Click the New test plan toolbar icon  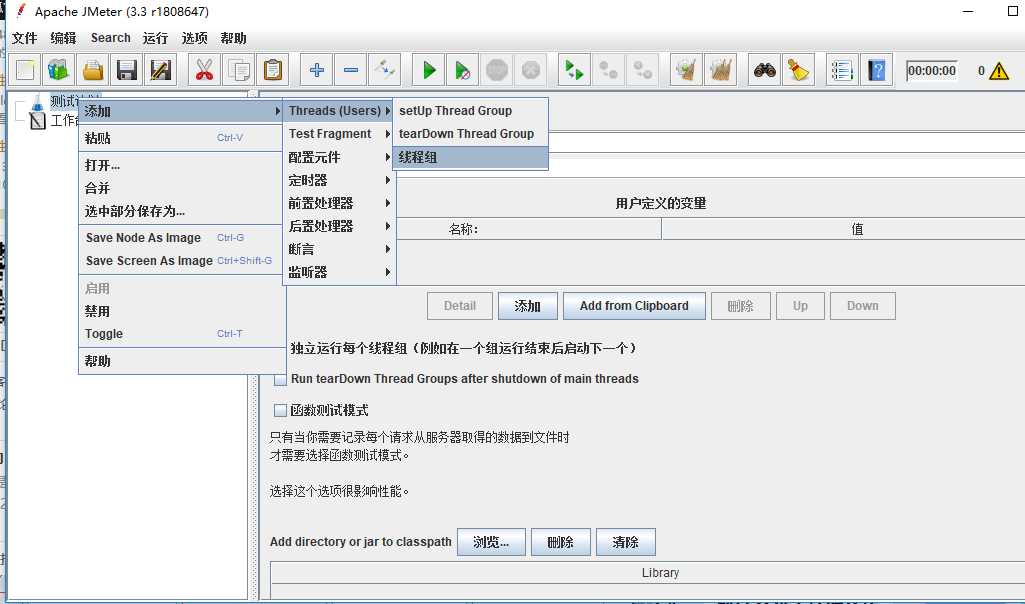coord(25,70)
